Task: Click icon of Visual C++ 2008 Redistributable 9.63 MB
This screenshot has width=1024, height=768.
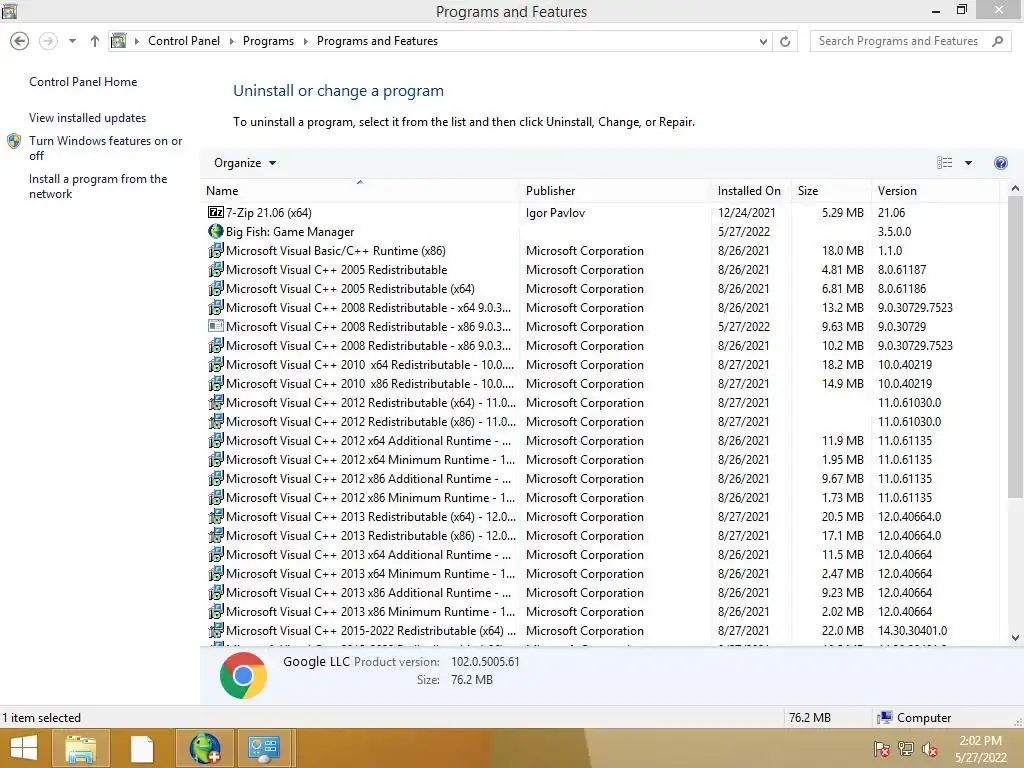Action: (x=216, y=326)
